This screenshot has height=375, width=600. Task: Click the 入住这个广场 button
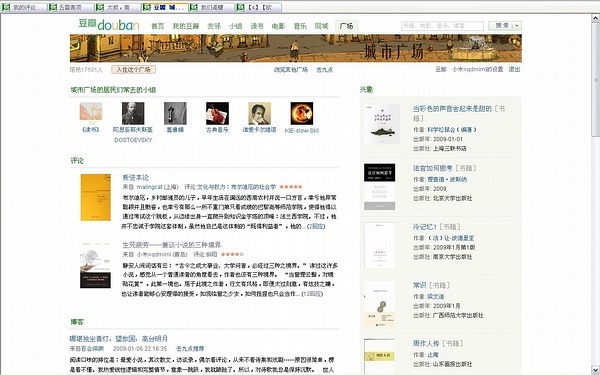coord(134,70)
